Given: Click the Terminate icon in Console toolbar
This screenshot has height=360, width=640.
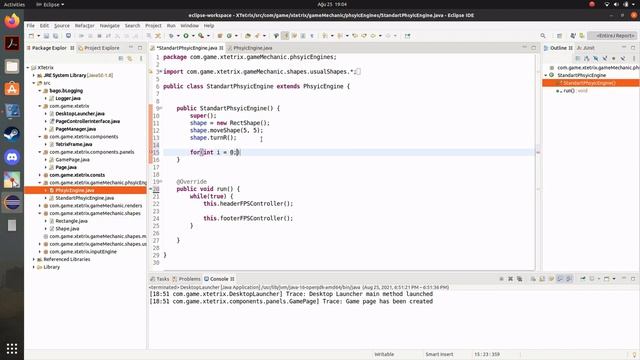Looking at the screenshot, I should (501, 279).
